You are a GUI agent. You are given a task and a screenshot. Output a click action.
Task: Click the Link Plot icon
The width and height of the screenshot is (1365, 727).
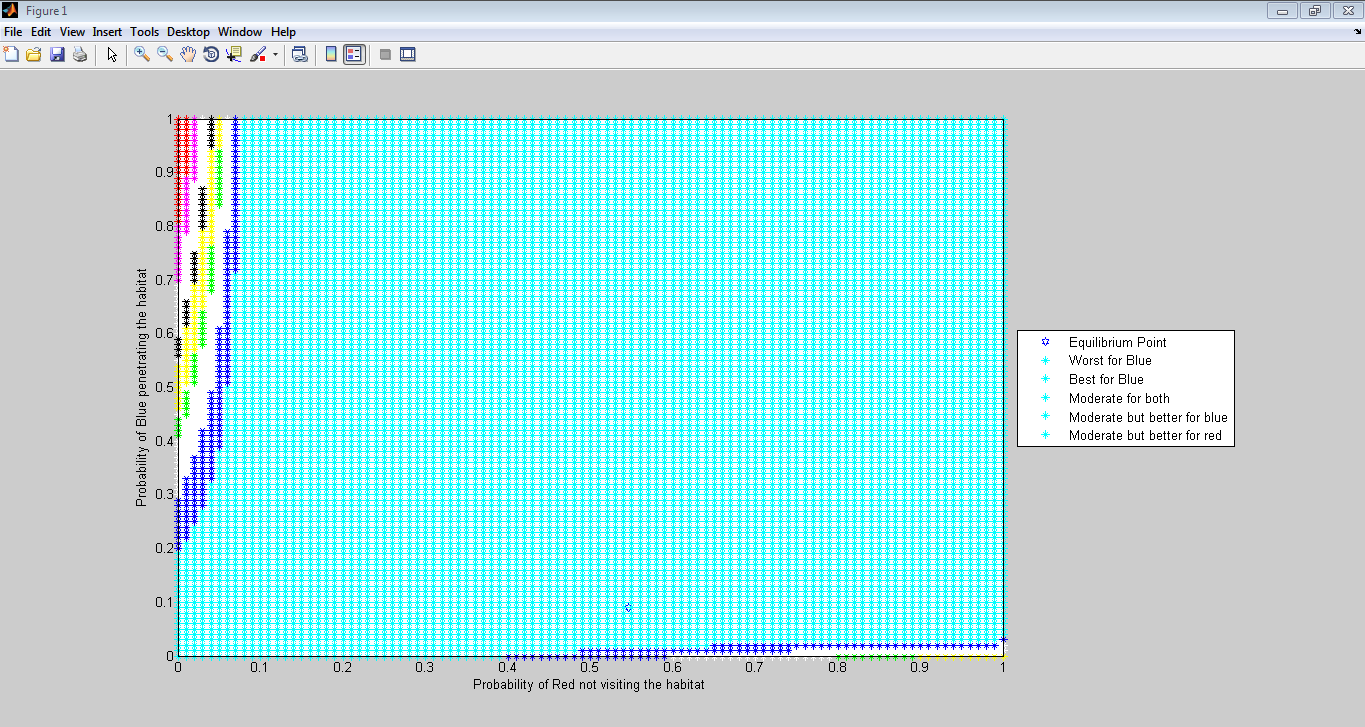point(299,54)
